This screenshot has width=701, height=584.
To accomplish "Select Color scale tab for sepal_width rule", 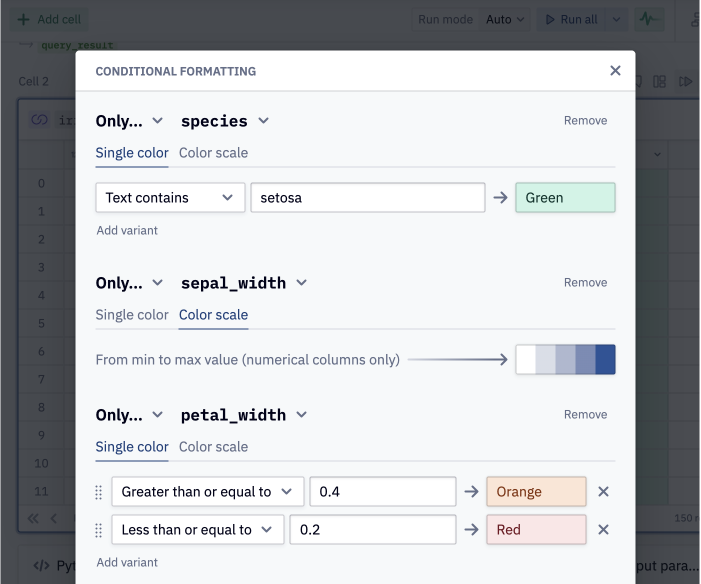I will tap(213, 315).
